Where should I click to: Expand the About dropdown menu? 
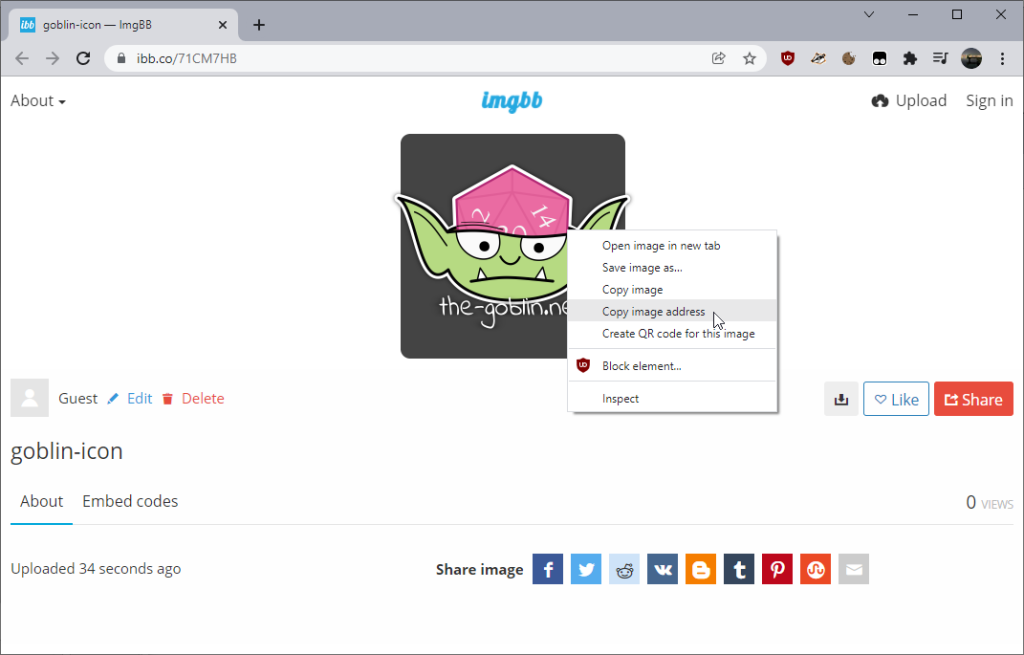tap(38, 101)
